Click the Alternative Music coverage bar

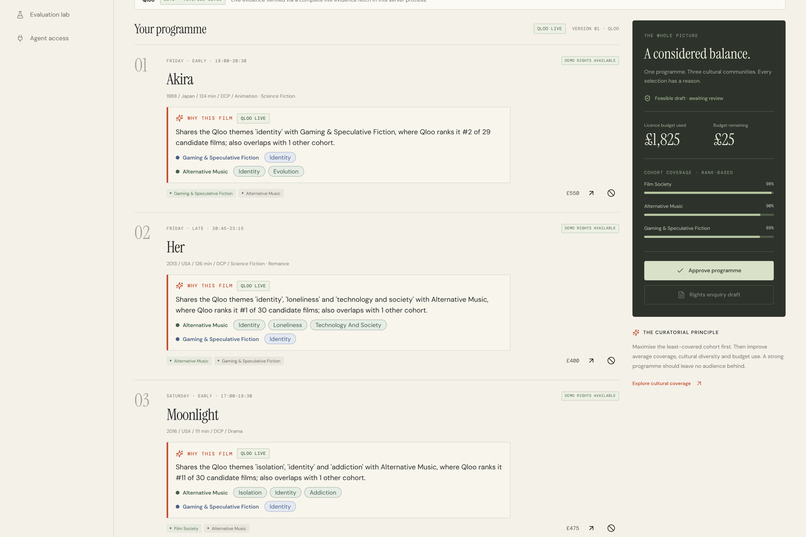coord(709,215)
